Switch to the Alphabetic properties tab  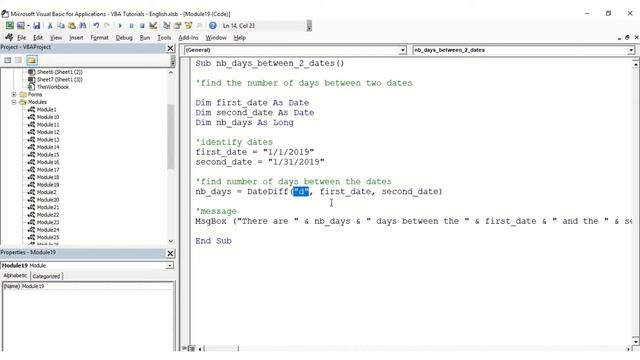point(16,276)
